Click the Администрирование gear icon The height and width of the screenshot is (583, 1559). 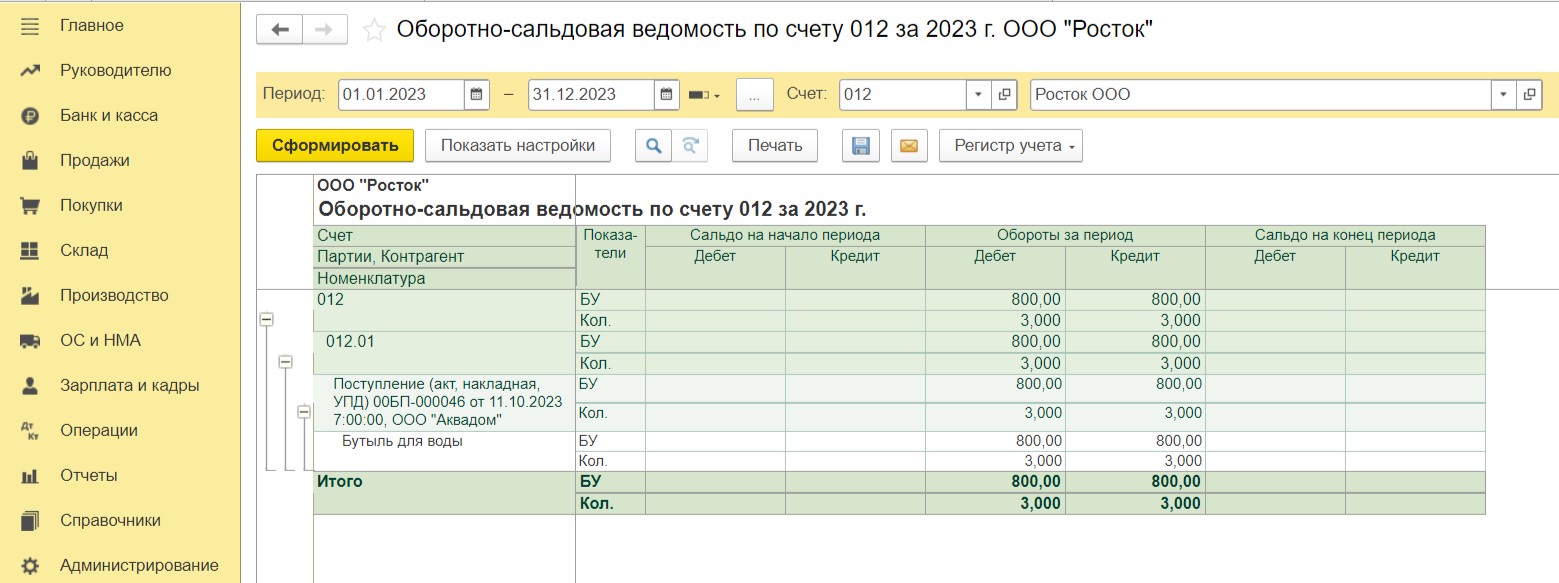(x=30, y=566)
